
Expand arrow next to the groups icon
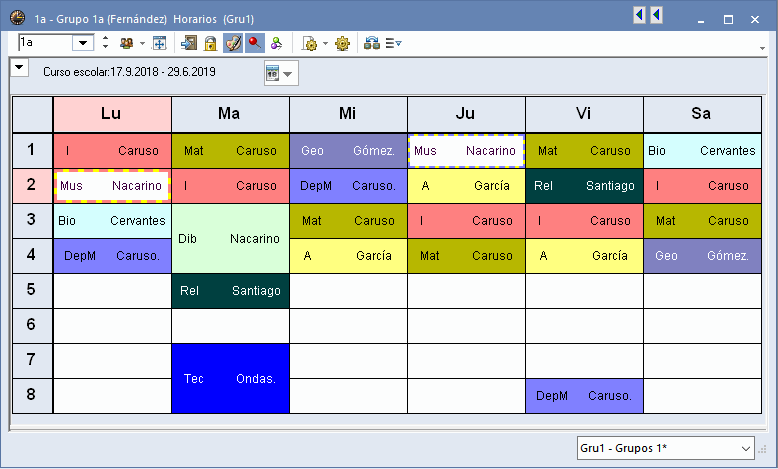pyautogui.click(x=142, y=44)
